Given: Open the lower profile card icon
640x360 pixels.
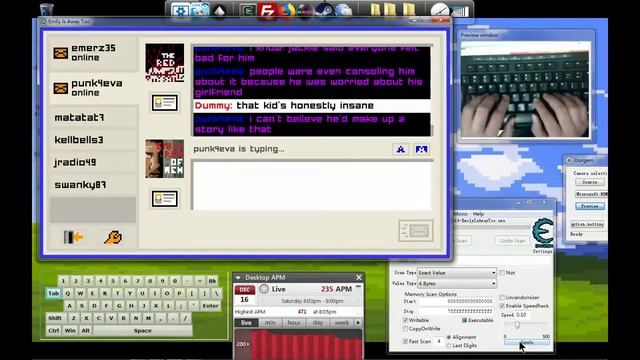Looking at the screenshot, I should [164, 199].
